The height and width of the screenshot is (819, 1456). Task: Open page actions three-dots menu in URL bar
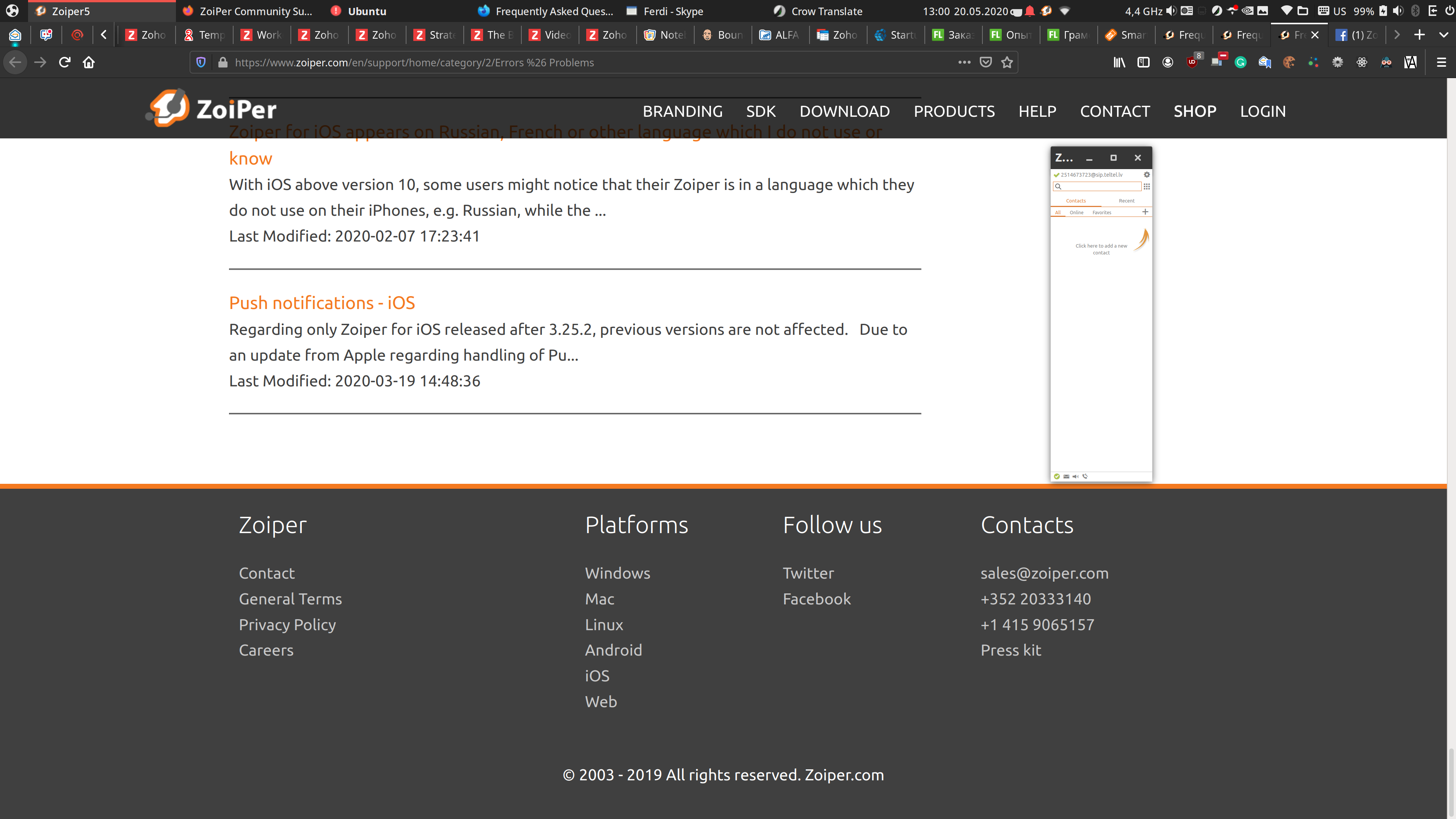tap(964, 62)
